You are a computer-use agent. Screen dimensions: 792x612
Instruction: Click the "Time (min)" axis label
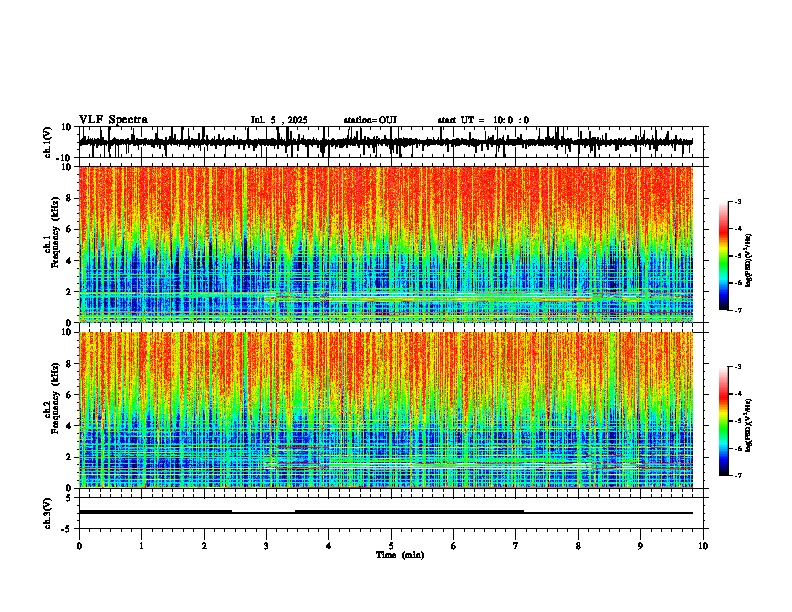[400, 555]
